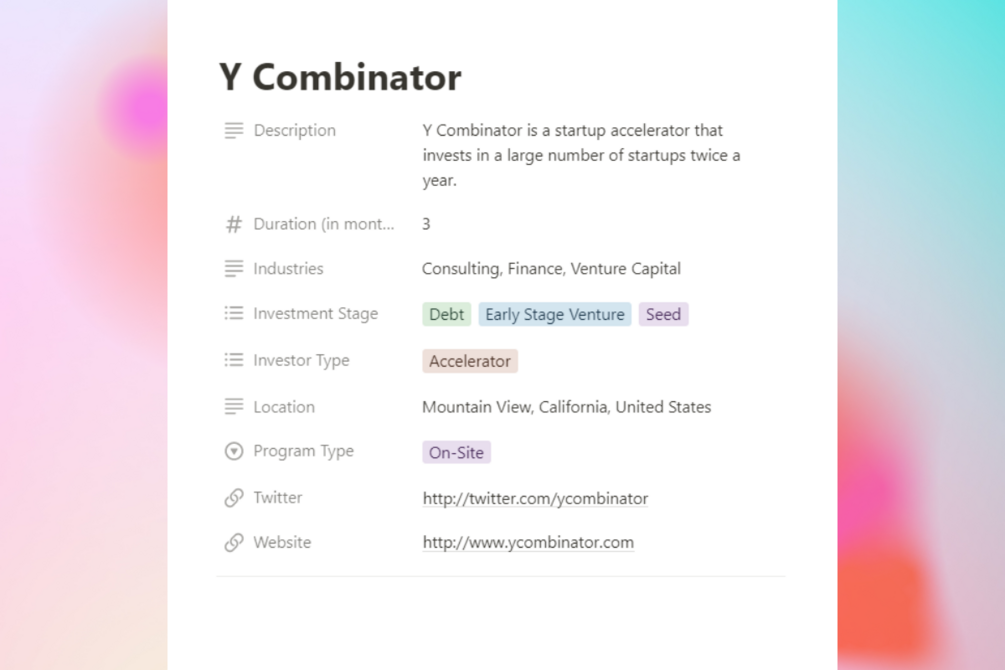This screenshot has width=1005, height=670.
Task: Click the Twitter link property icon
Action: [x=234, y=498]
